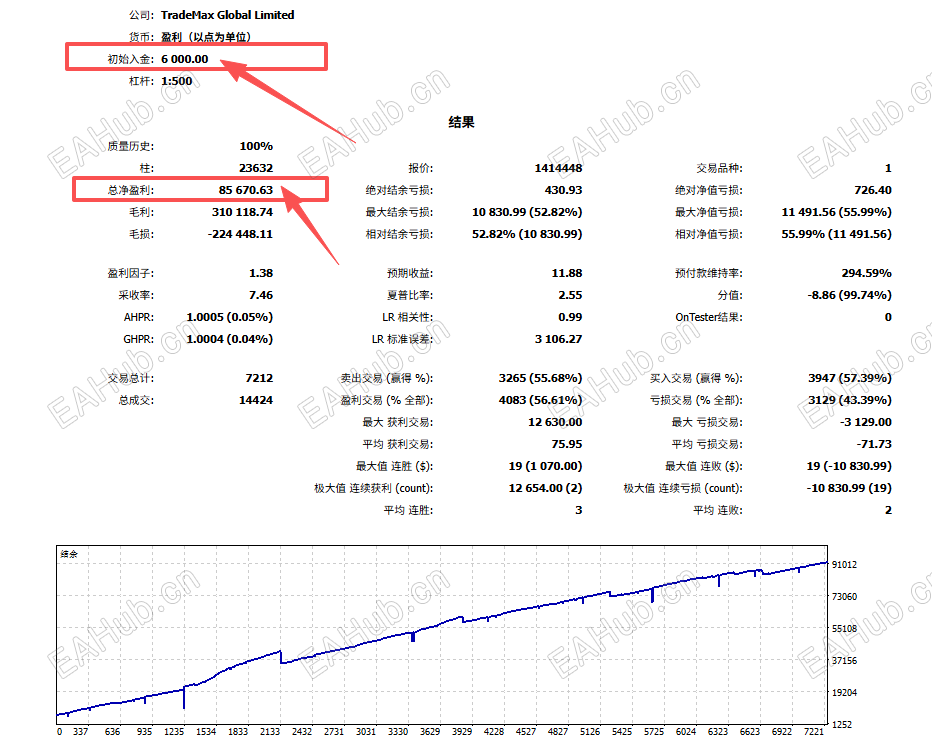The width and height of the screenshot is (932, 752).
Task: Select the profit factor value 1.38
Action: click(x=261, y=273)
